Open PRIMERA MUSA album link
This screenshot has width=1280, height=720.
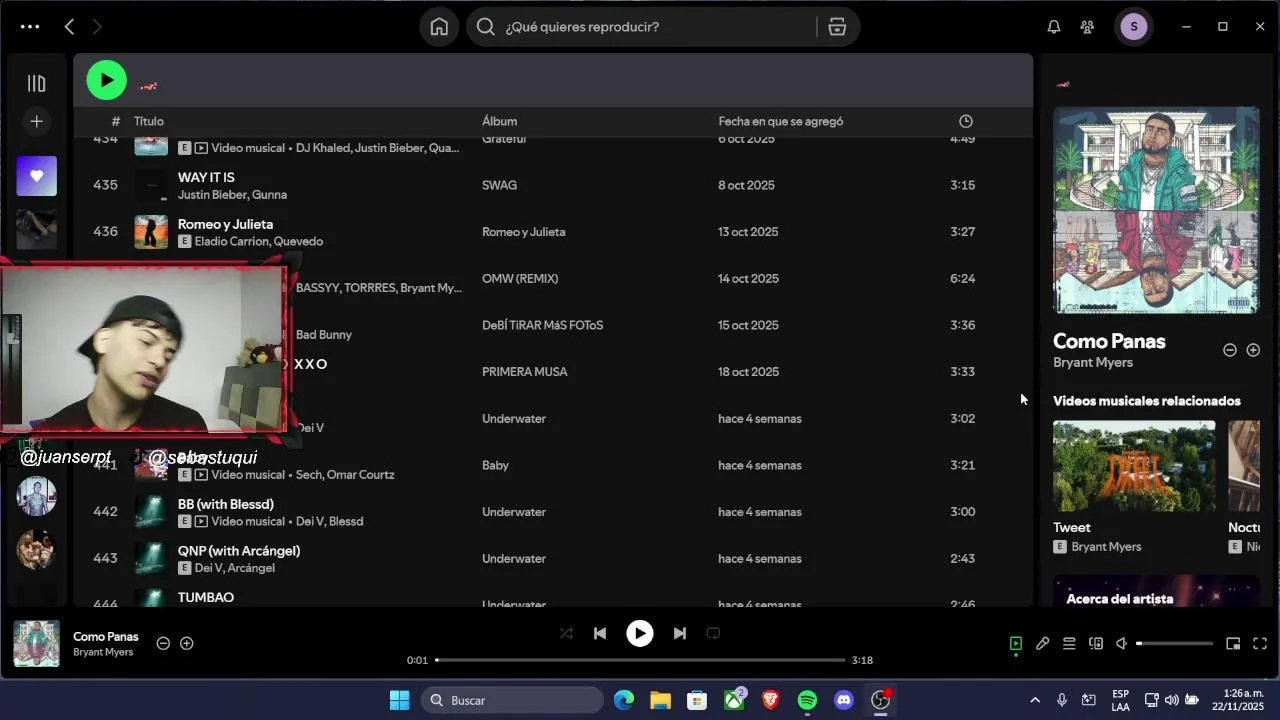point(524,372)
